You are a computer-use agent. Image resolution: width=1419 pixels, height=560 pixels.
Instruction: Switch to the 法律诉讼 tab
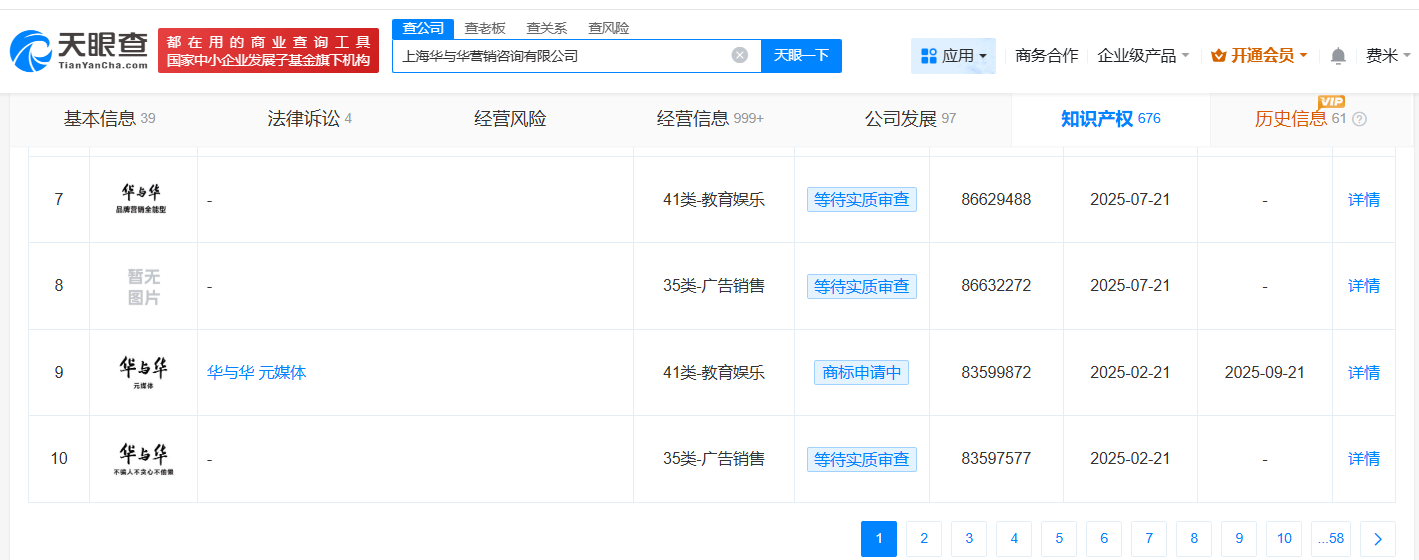(309, 119)
